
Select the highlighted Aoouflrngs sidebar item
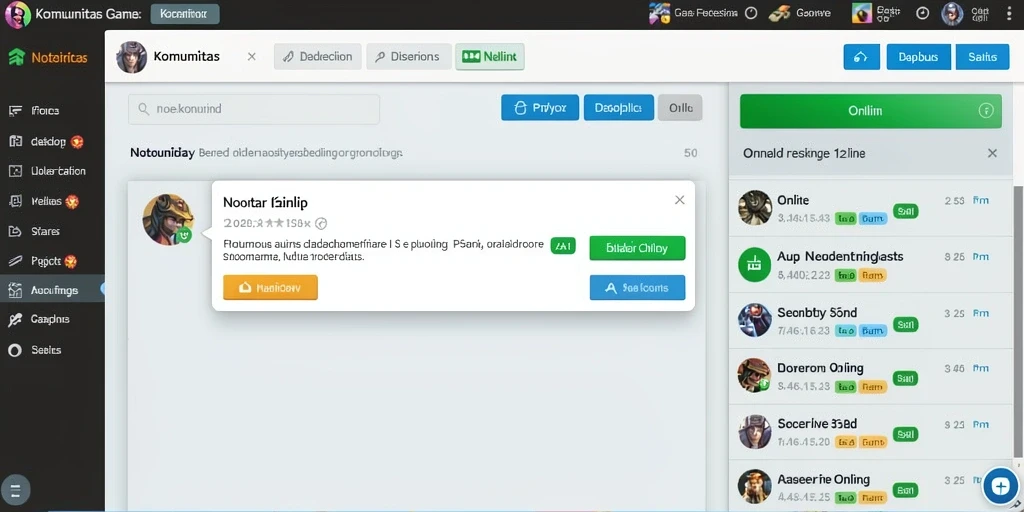pyautogui.click(x=52, y=290)
